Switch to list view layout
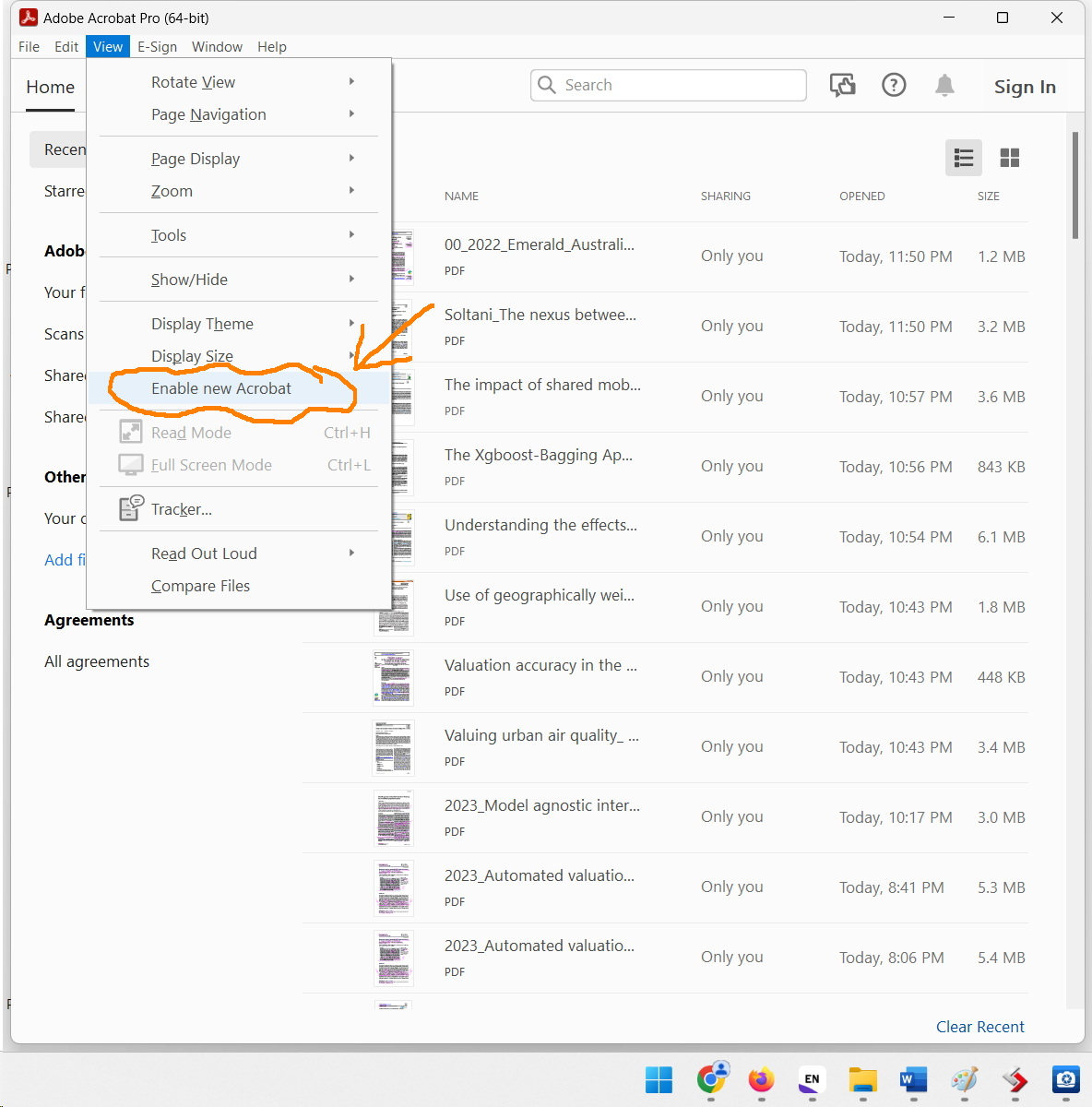This screenshot has height=1107, width=1092. tap(963, 158)
